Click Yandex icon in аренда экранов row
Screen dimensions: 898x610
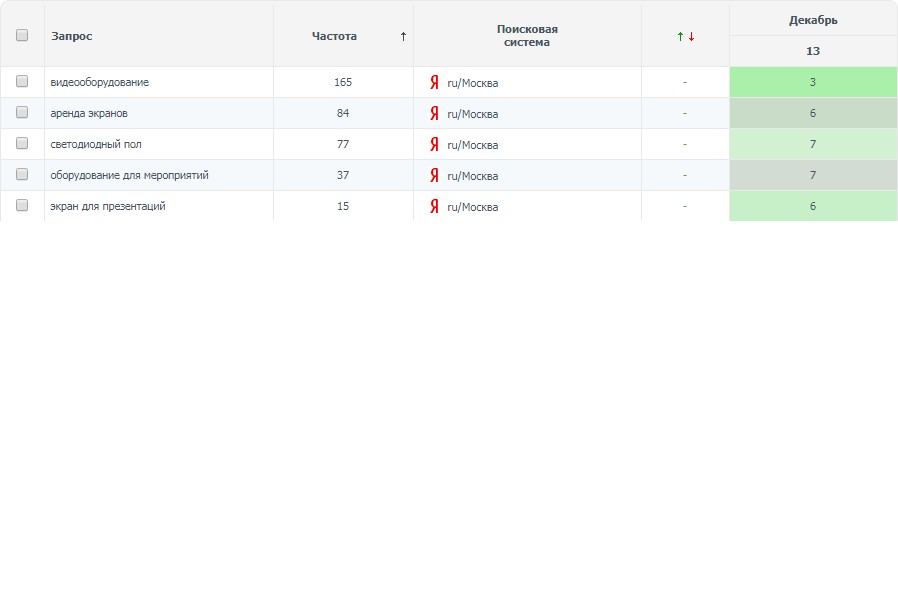point(434,113)
